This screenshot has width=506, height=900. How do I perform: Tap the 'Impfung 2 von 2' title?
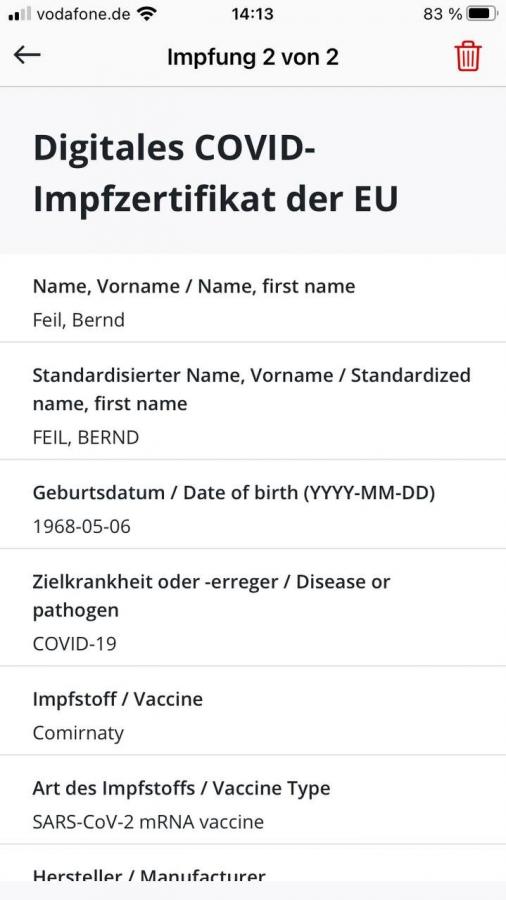tap(252, 57)
